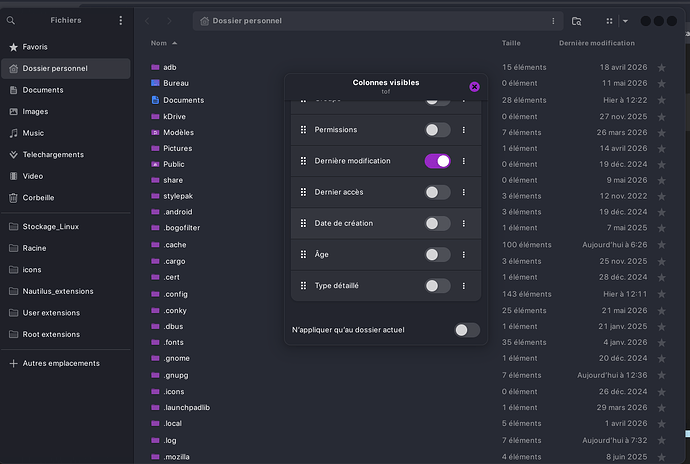Select the adb folder icon
This screenshot has width=690, height=464.
pyautogui.click(x=155, y=67)
